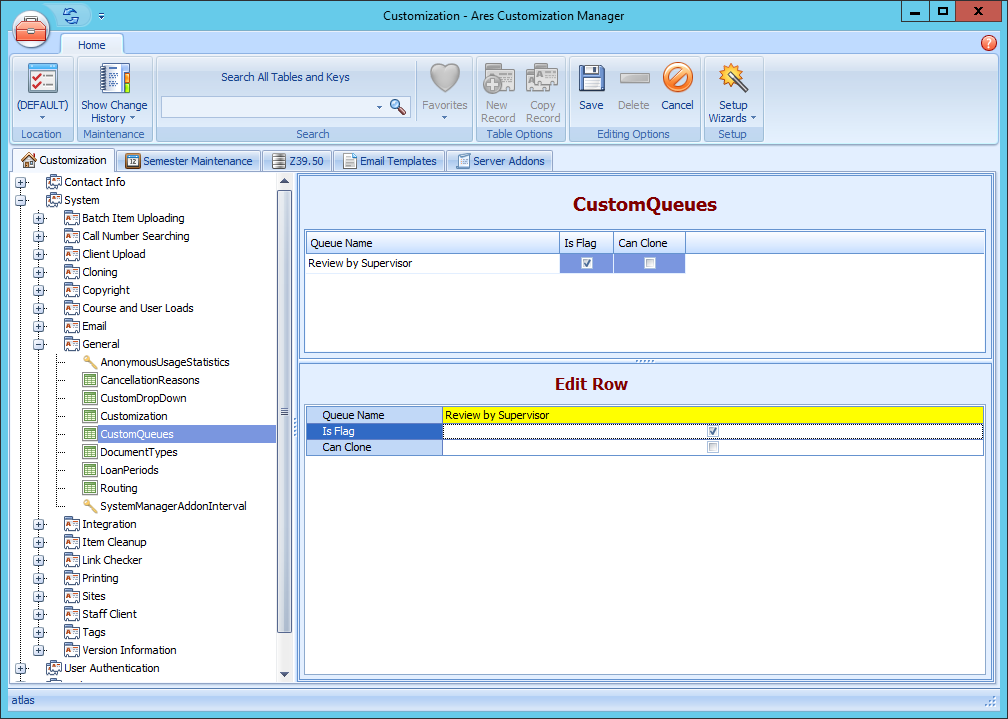Toggle the Is Flag checkbox in Edit Row
The width and height of the screenshot is (1008, 719).
[x=712, y=431]
